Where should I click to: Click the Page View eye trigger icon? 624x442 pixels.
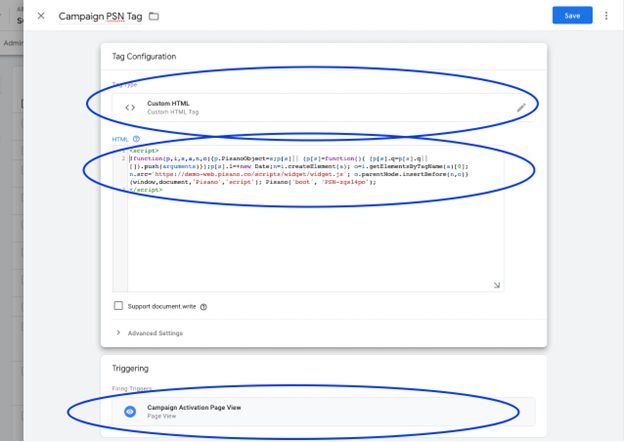(129, 411)
